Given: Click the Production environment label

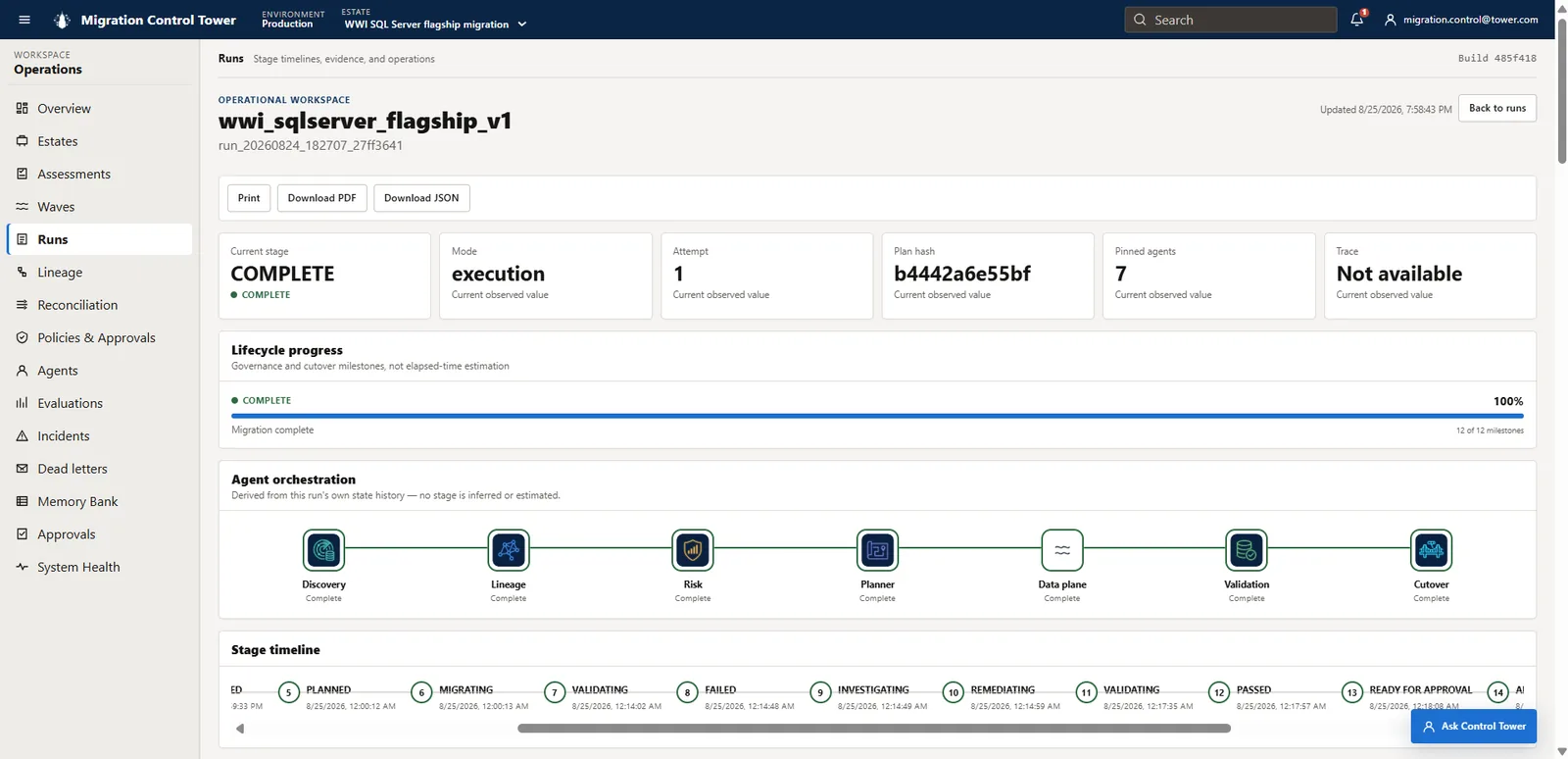Looking at the screenshot, I should 287,25.
